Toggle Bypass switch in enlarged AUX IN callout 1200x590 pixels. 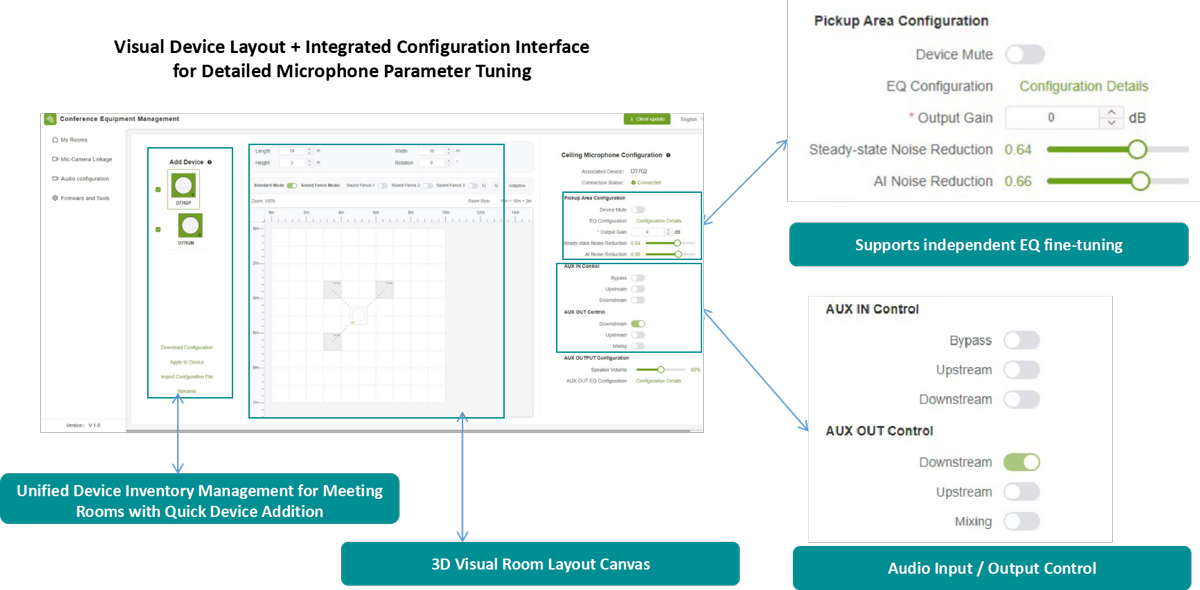(1021, 341)
